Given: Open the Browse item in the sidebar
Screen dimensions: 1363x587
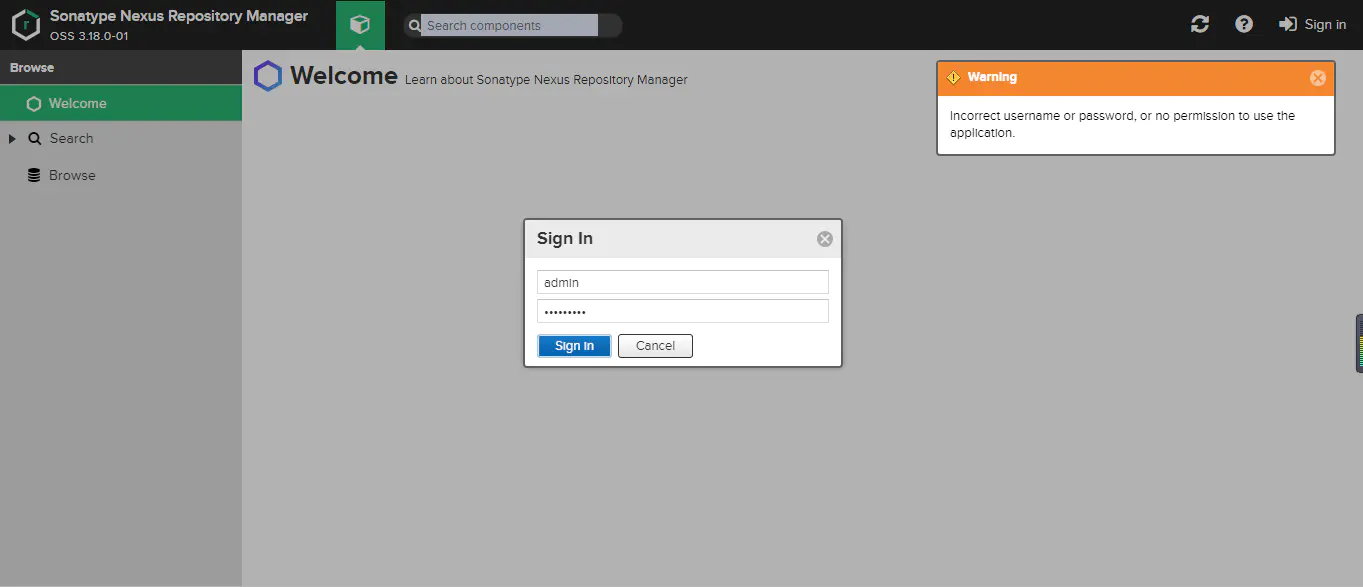Looking at the screenshot, I should point(71,175).
